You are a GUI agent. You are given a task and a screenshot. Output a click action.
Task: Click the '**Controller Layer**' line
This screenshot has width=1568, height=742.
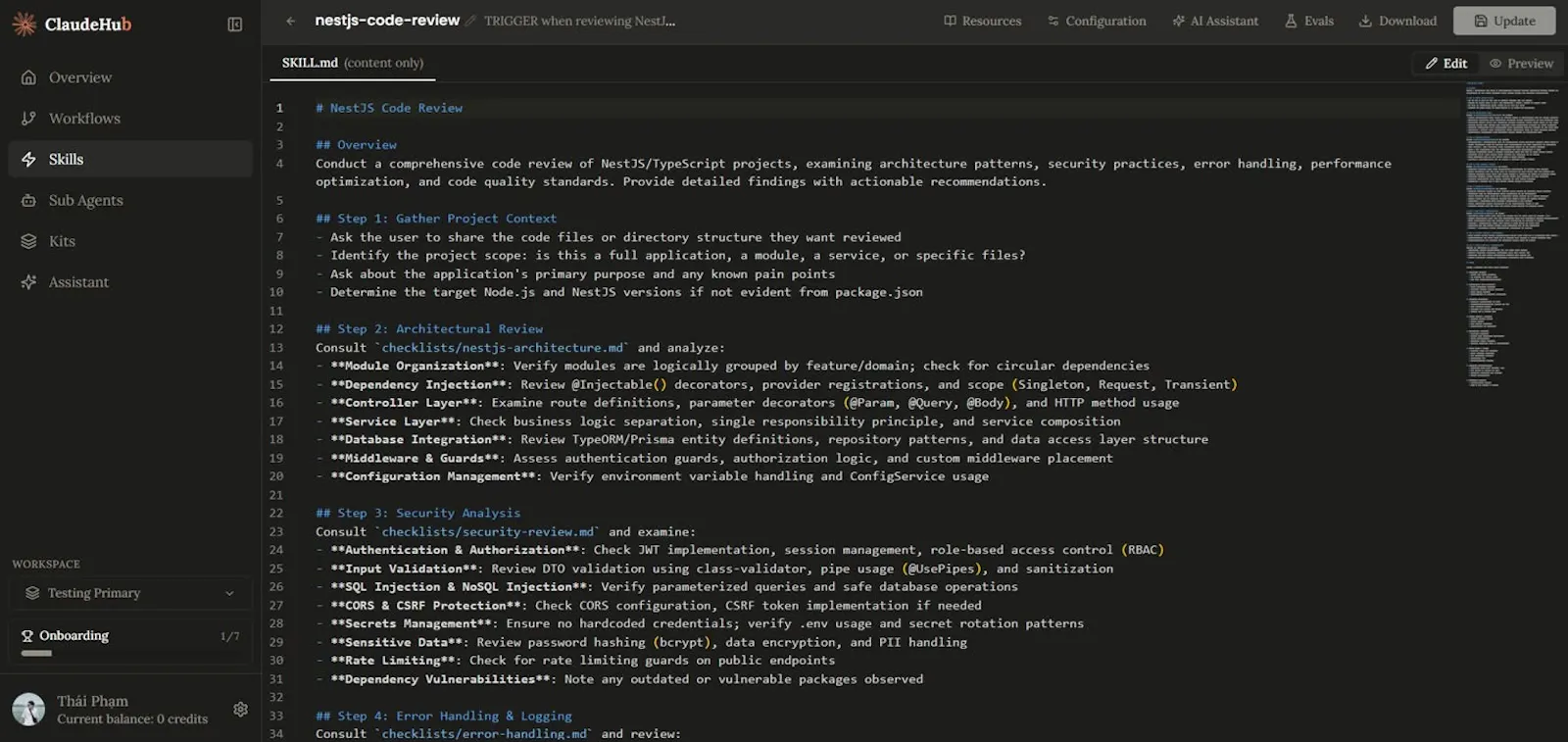(x=748, y=403)
